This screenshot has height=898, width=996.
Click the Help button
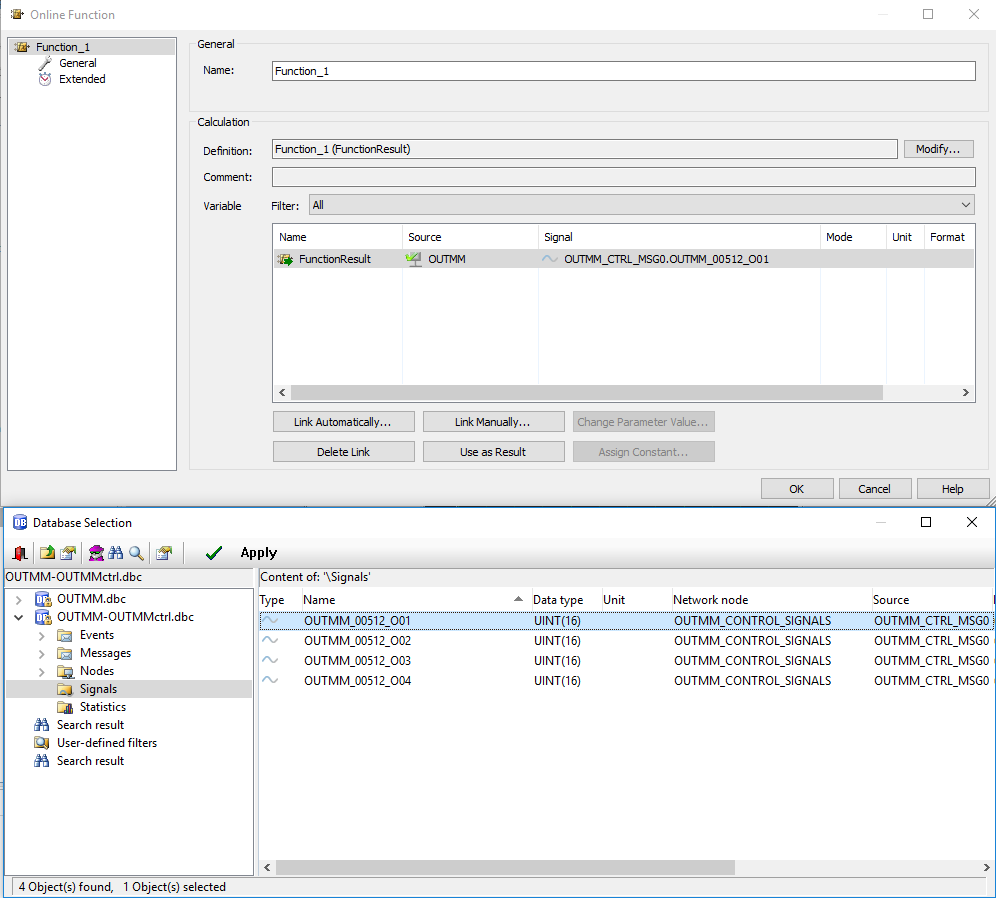(x=953, y=488)
